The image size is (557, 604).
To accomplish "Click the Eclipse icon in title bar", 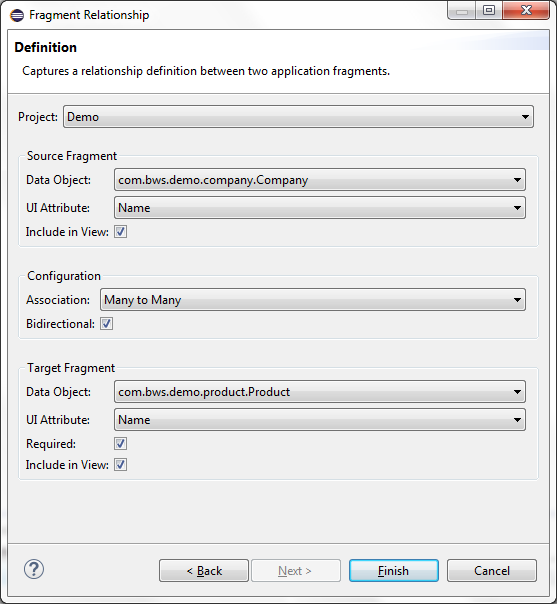I will point(17,15).
